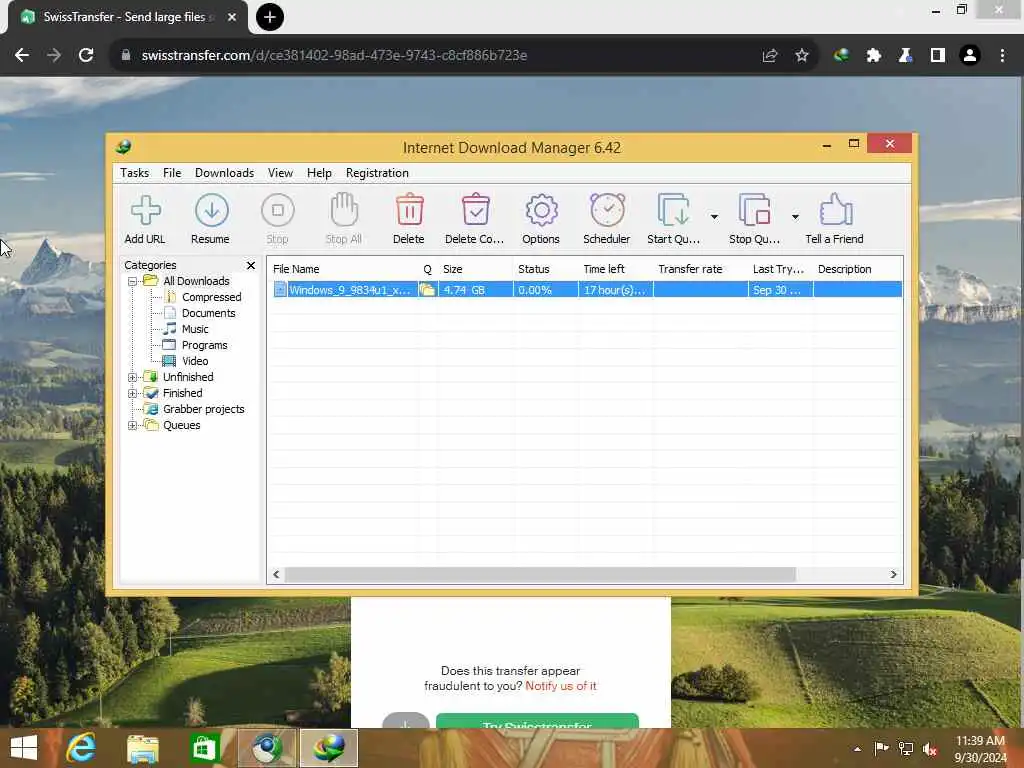Bookmark this page with the star icon
This screenshot has width=1024, height=768.
(x=802, y=56)
